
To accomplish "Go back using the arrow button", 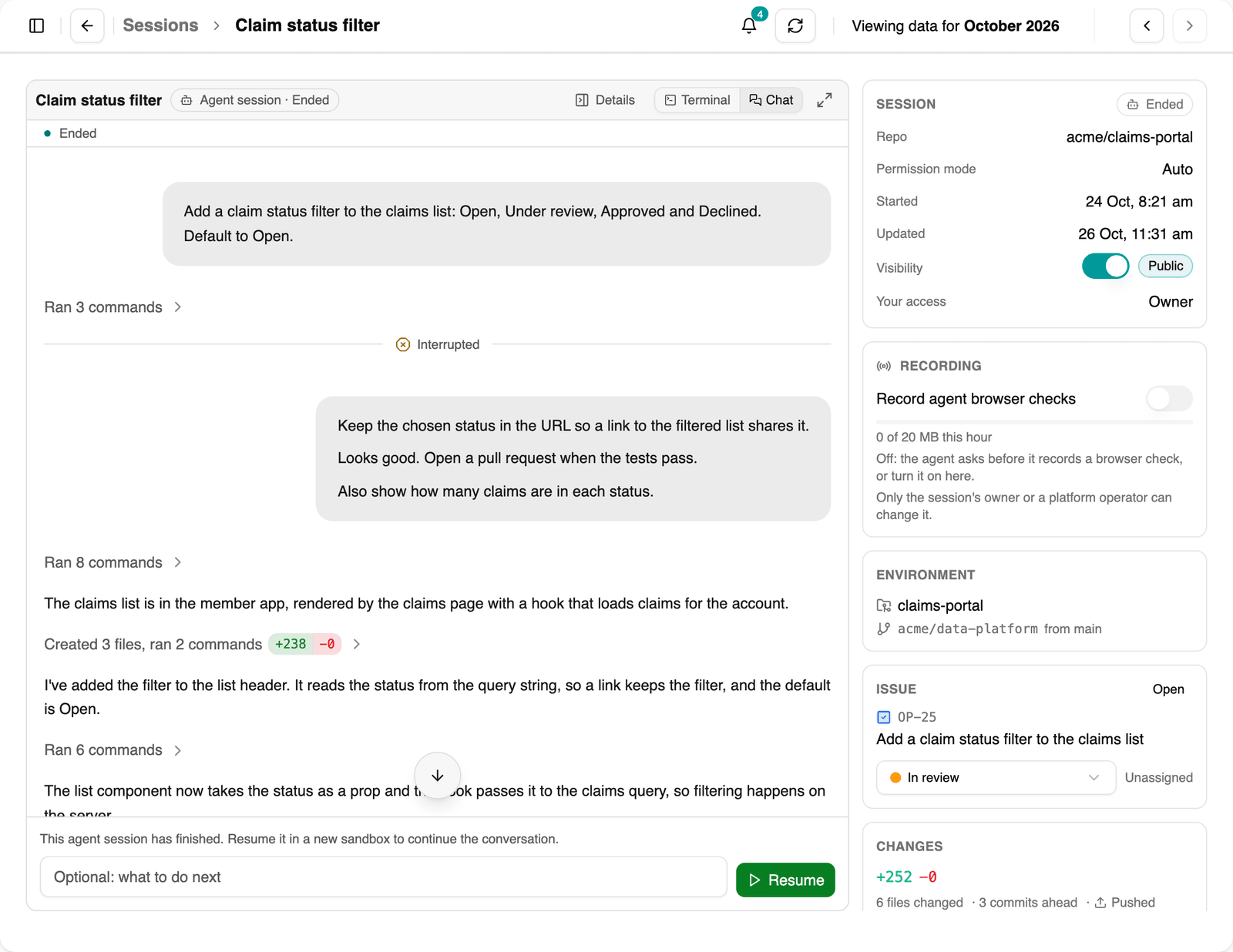I will 87,25.
